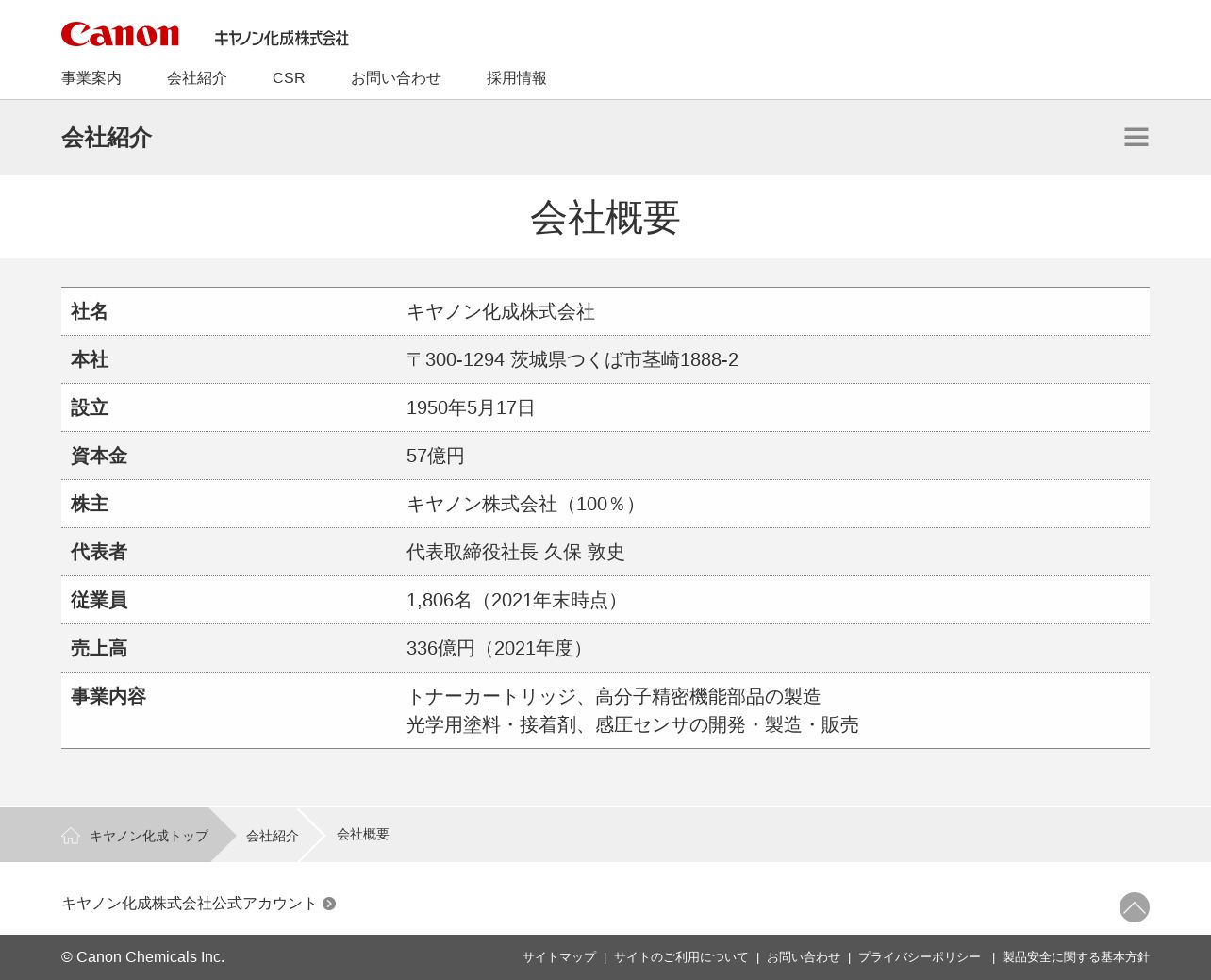This screenshot has height=980, width=1211.
Task: Click the 社名 row label
Action: [90, 311]
